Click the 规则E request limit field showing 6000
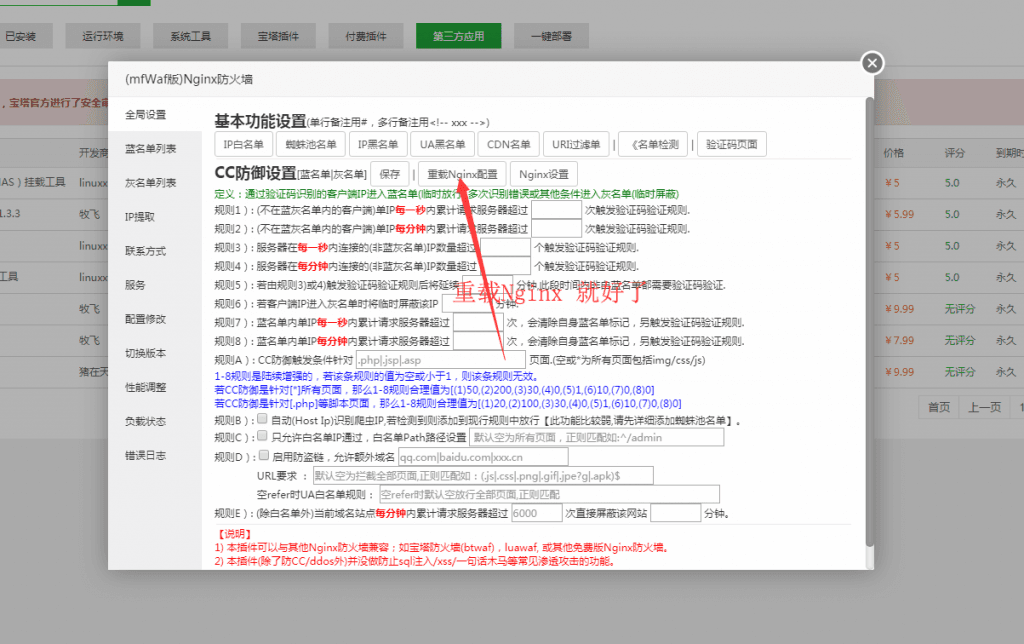 (x=536, y=513)
